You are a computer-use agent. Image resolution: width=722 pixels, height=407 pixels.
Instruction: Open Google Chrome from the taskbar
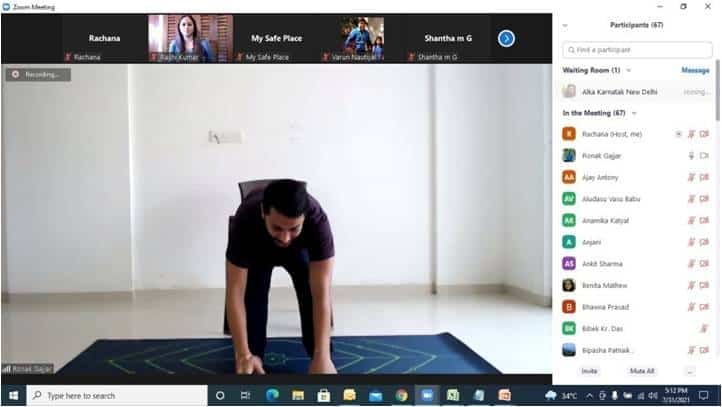[x=401, y=396]
